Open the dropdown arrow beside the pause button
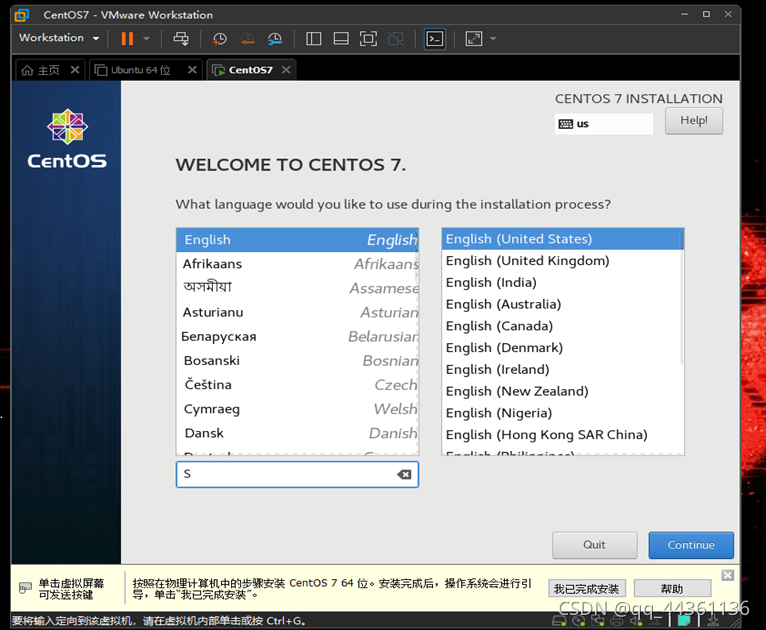This screenshot has height=630, width=766. click(x=146, y=39)
